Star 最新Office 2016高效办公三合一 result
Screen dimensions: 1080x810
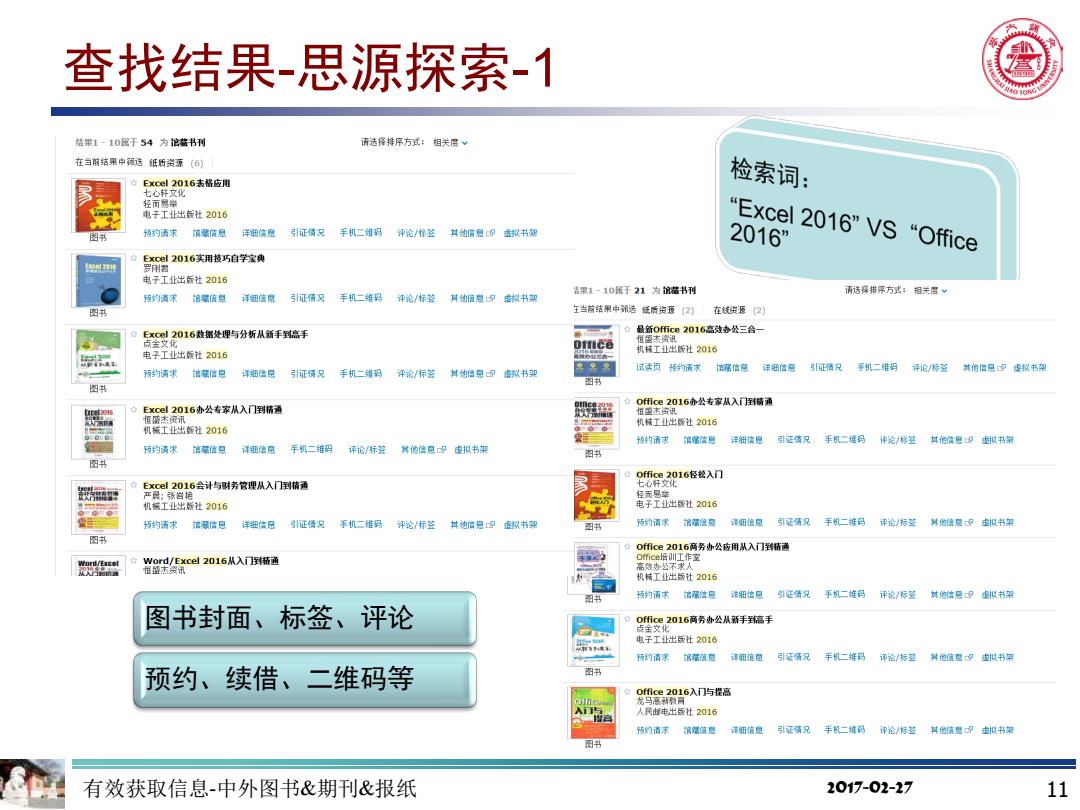(x=627, y=329)
